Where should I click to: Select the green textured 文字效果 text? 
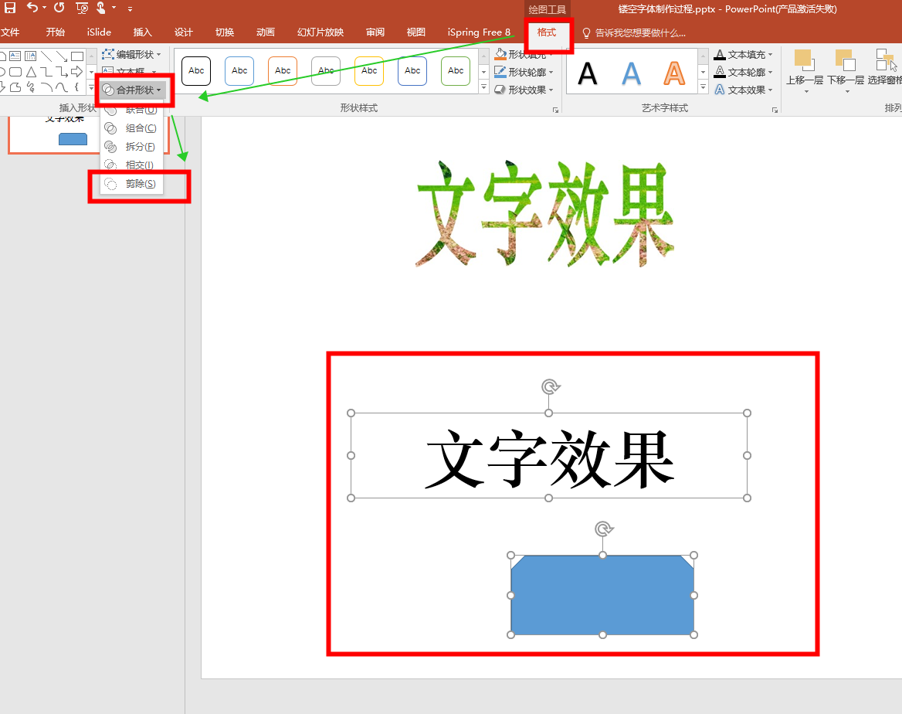pyautogui.click(x=544, y=214)
